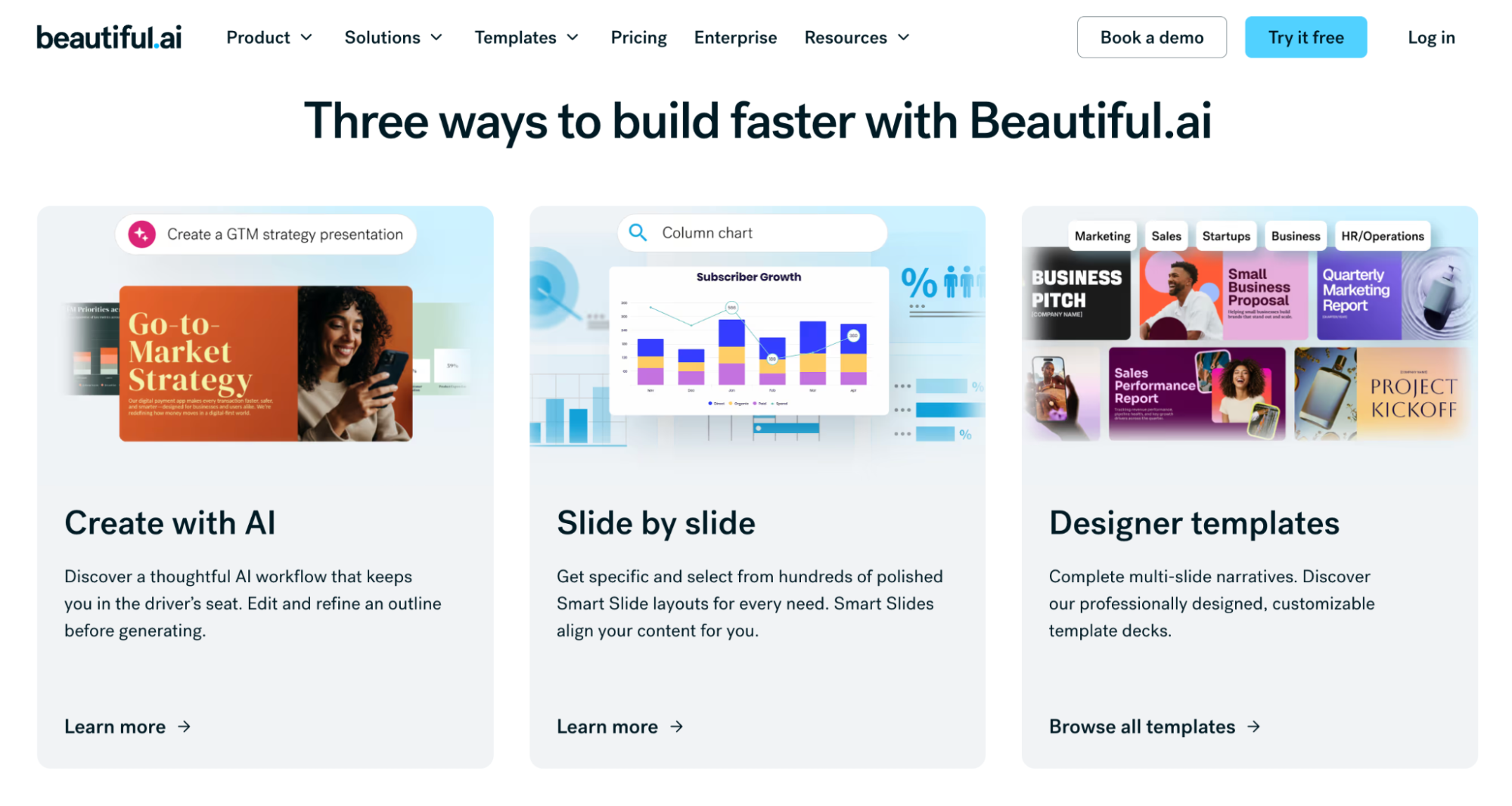Screen dimensions: 1512x806
Task: Open the Project Kickoff template thumbnail
Action: tap(1384, 394)
